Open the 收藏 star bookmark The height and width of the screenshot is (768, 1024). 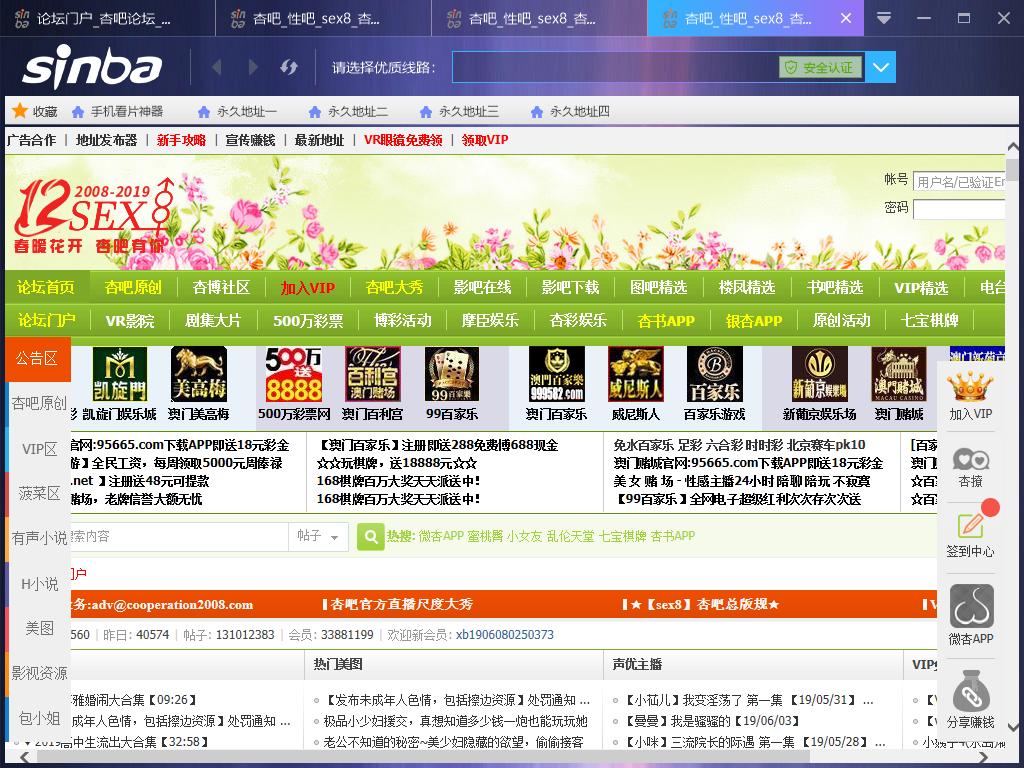[x=35, y=111]
